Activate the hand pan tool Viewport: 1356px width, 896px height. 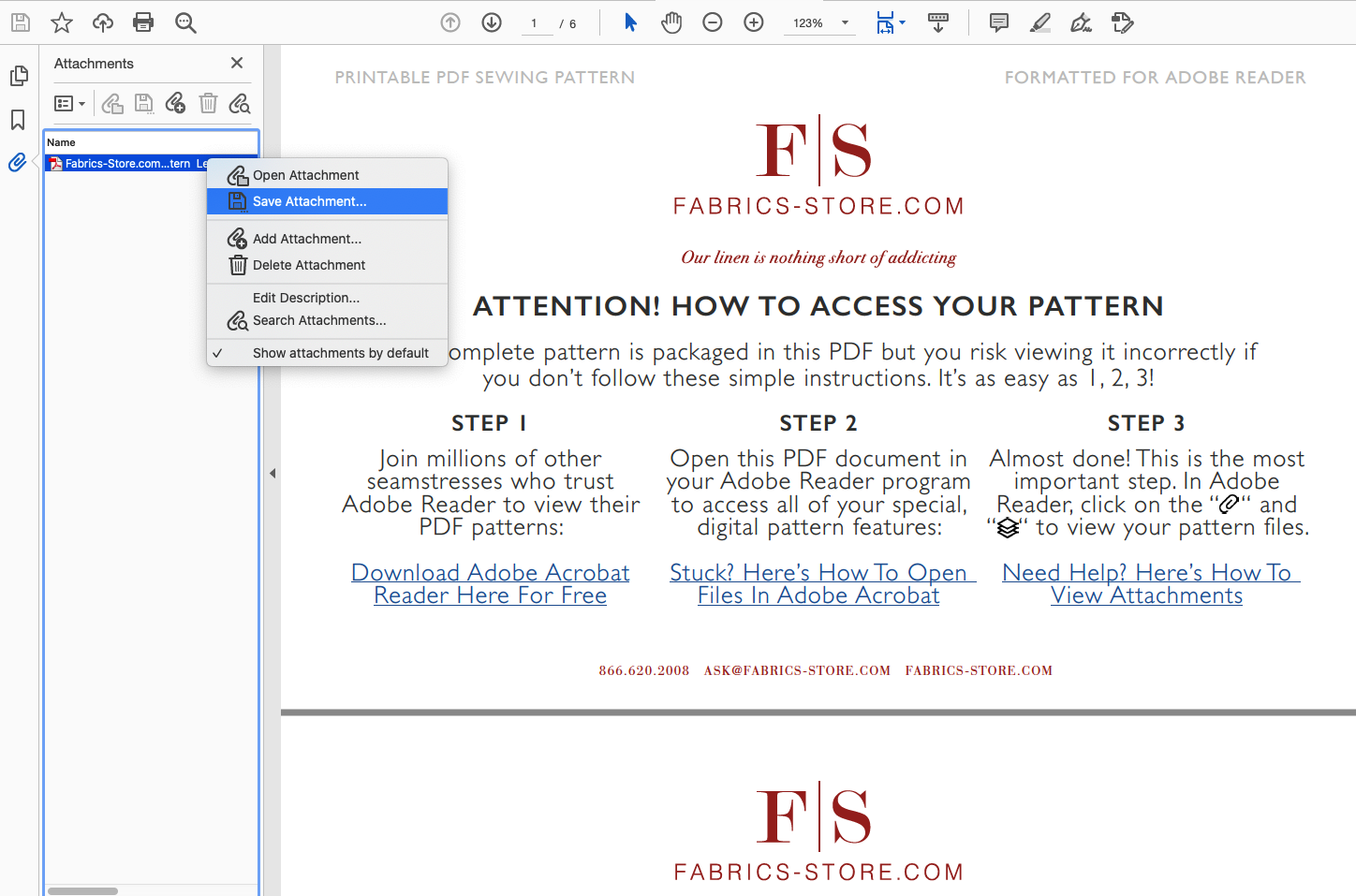pos(671,22)
